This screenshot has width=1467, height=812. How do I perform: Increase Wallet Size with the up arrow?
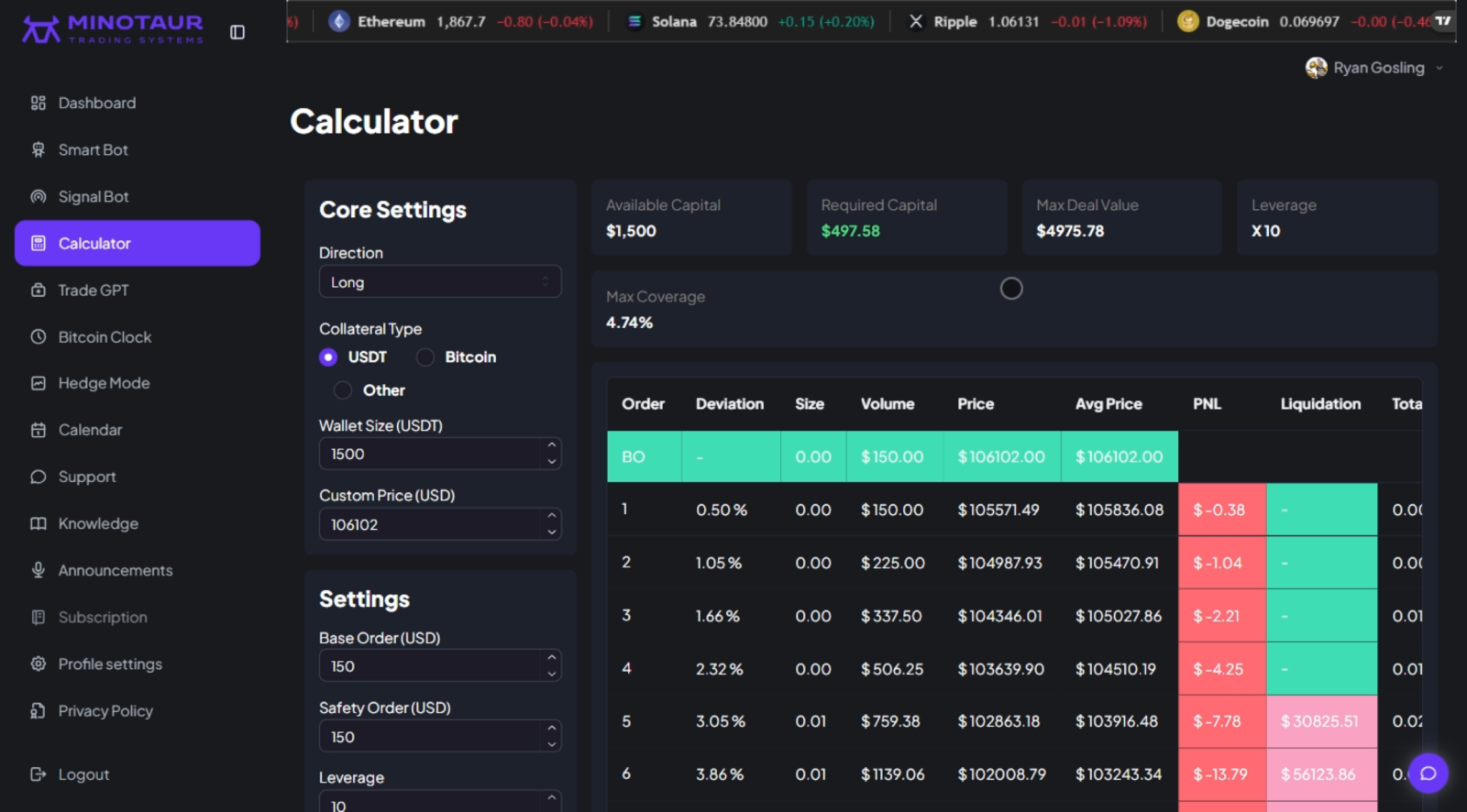point(552,445)
